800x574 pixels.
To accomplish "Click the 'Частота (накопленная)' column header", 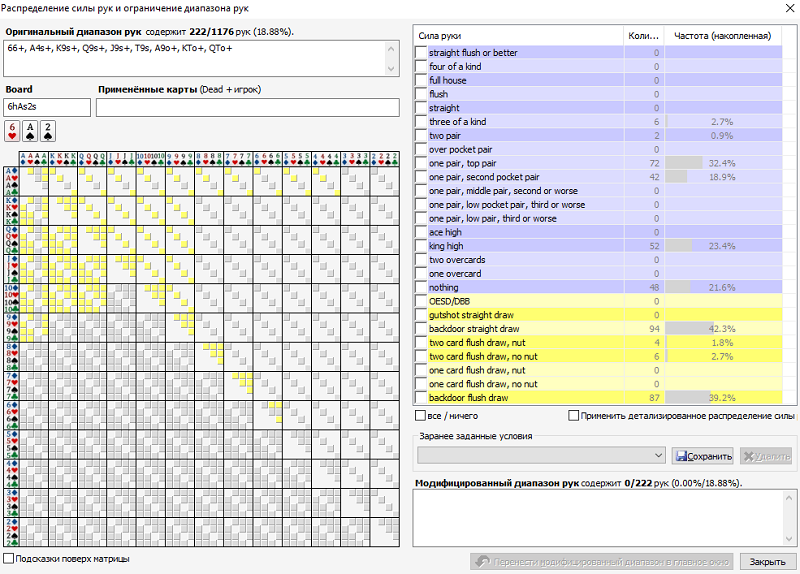I will 721,37.
